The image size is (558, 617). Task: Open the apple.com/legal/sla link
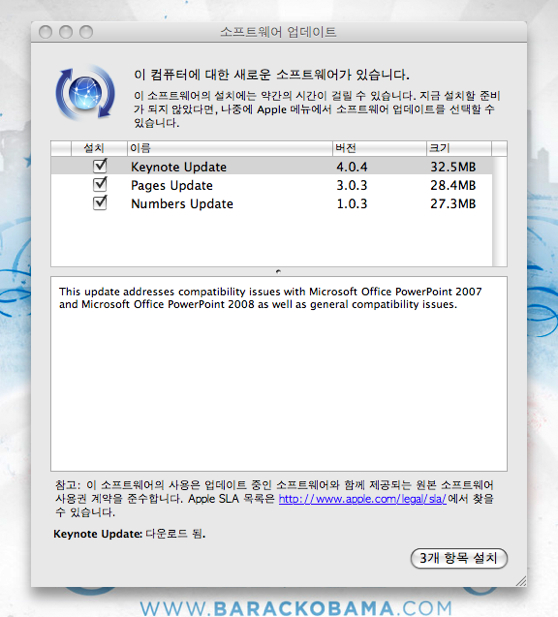pos(362,499)
